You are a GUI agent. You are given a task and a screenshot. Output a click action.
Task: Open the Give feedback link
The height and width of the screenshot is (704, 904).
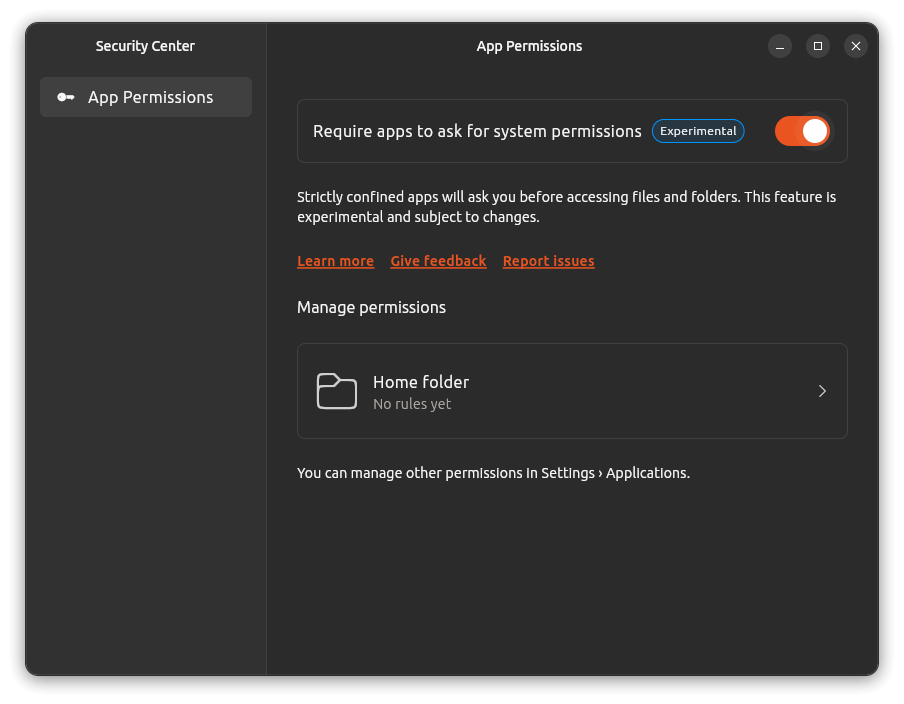438,261
